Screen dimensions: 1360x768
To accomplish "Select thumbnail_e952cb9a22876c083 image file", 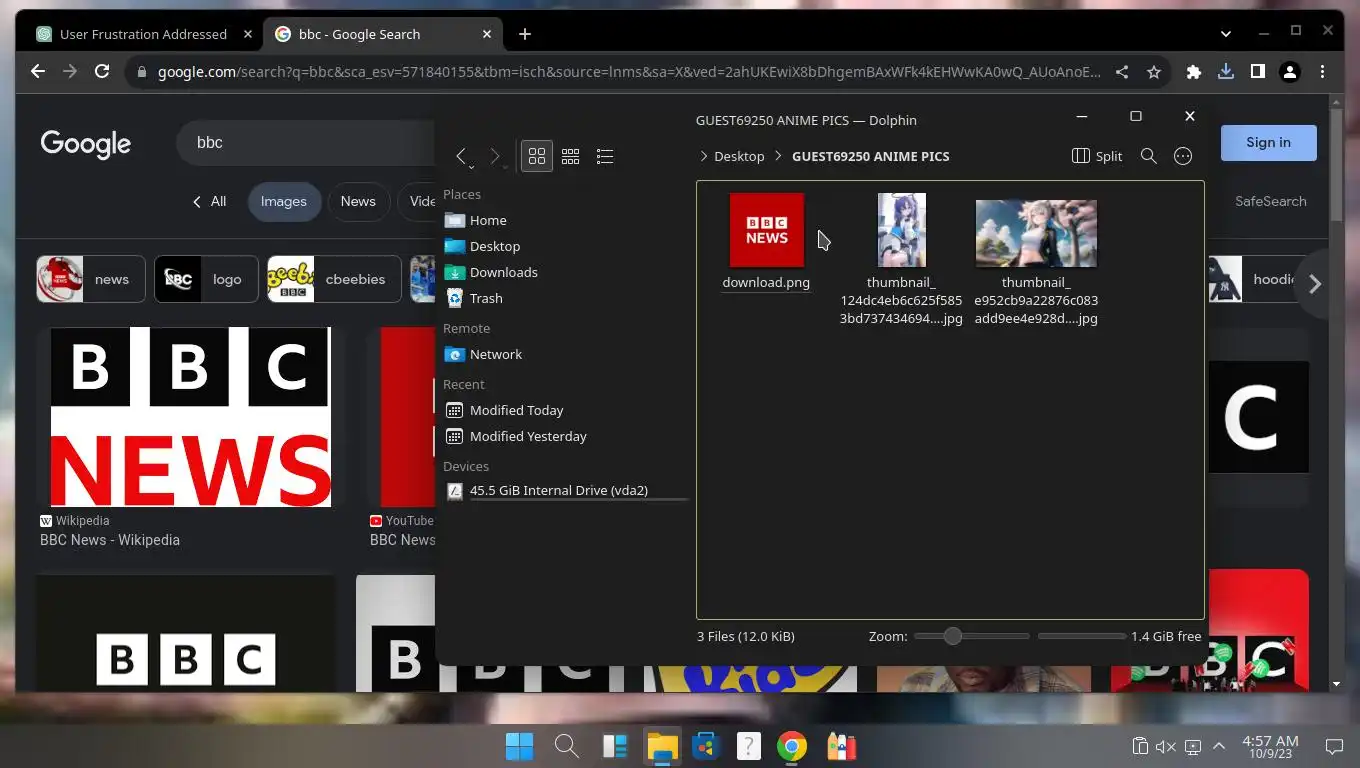I will (1036, 260).
